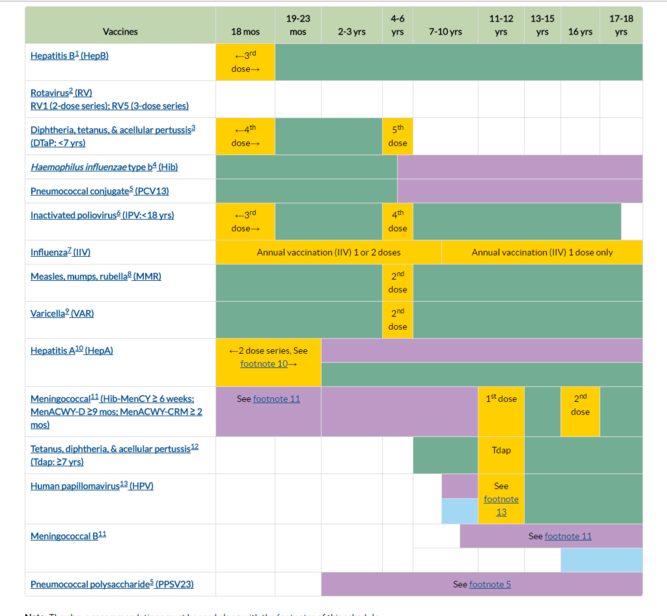Click the Diphtheria, tetanus, & acellular pertussis (DTaP) link
Viewport: 667px width, 616px height.
point(113,136)
